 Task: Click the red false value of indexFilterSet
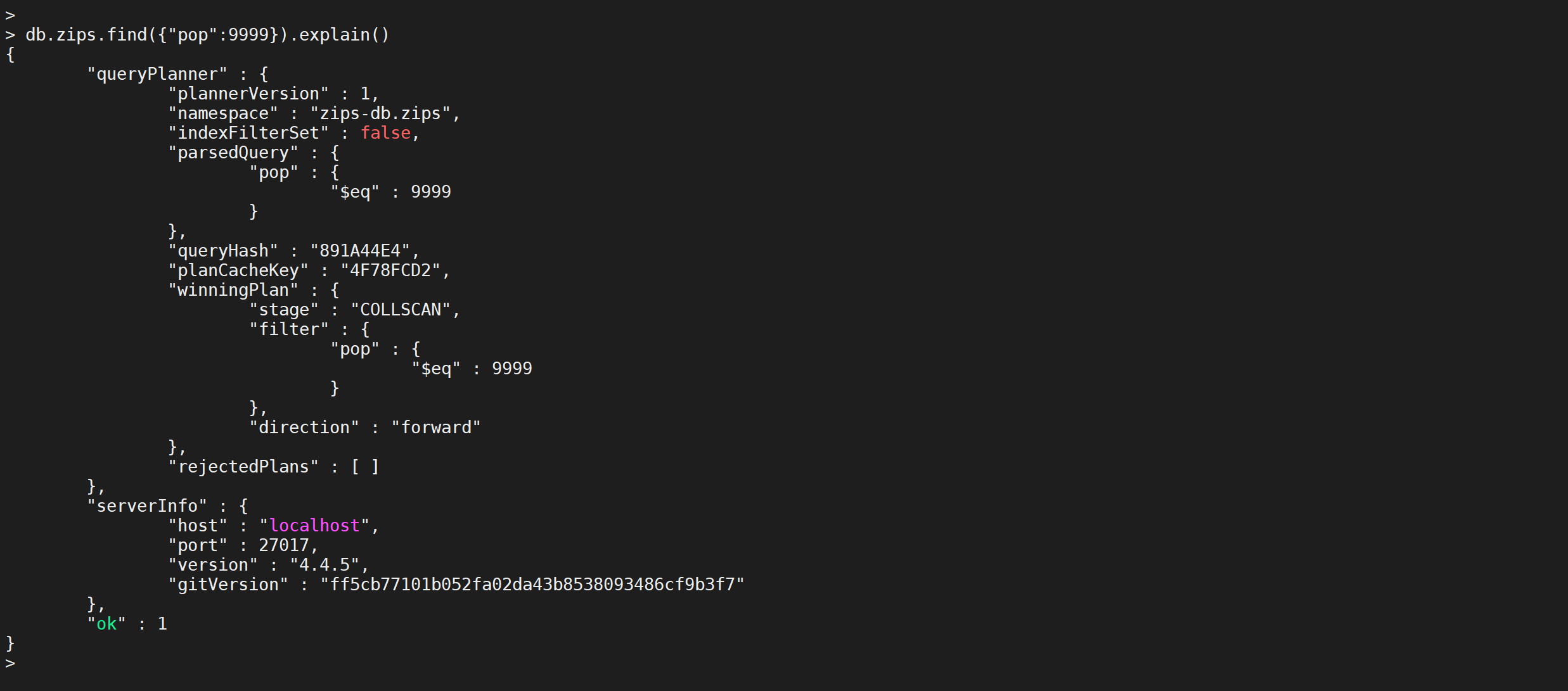(x=385, y=133)
